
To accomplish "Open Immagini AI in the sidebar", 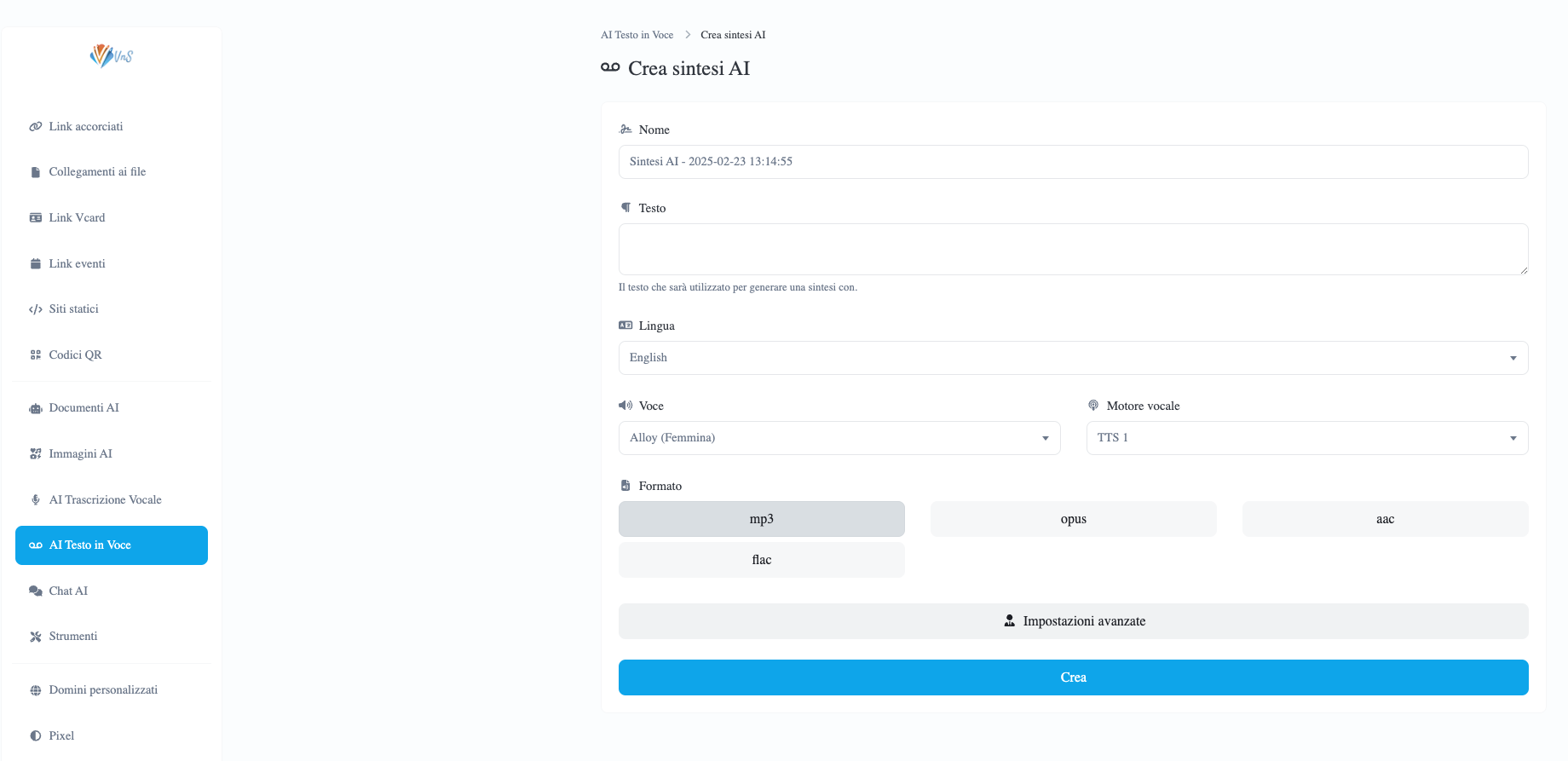I will click(x=80, y=454).
